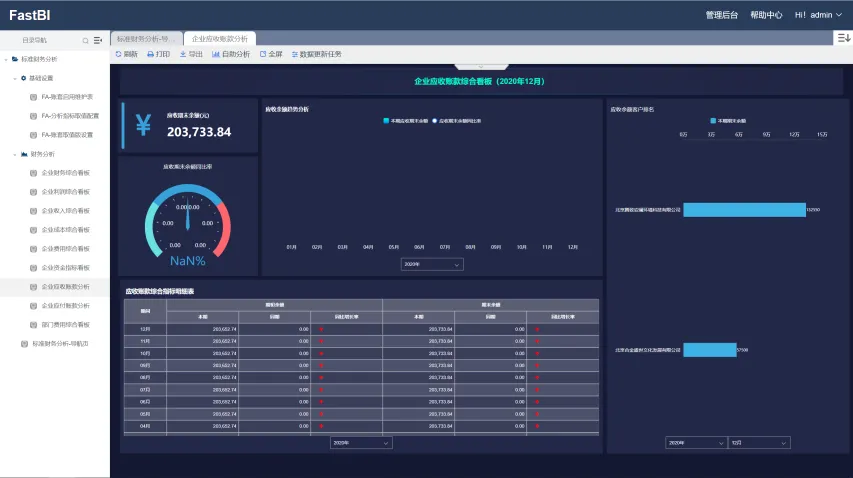The width and height of the screenshot is (853, 478).
Task: Click the icon left of 企业收入综合看板
Action: click(x=33, y=211)
